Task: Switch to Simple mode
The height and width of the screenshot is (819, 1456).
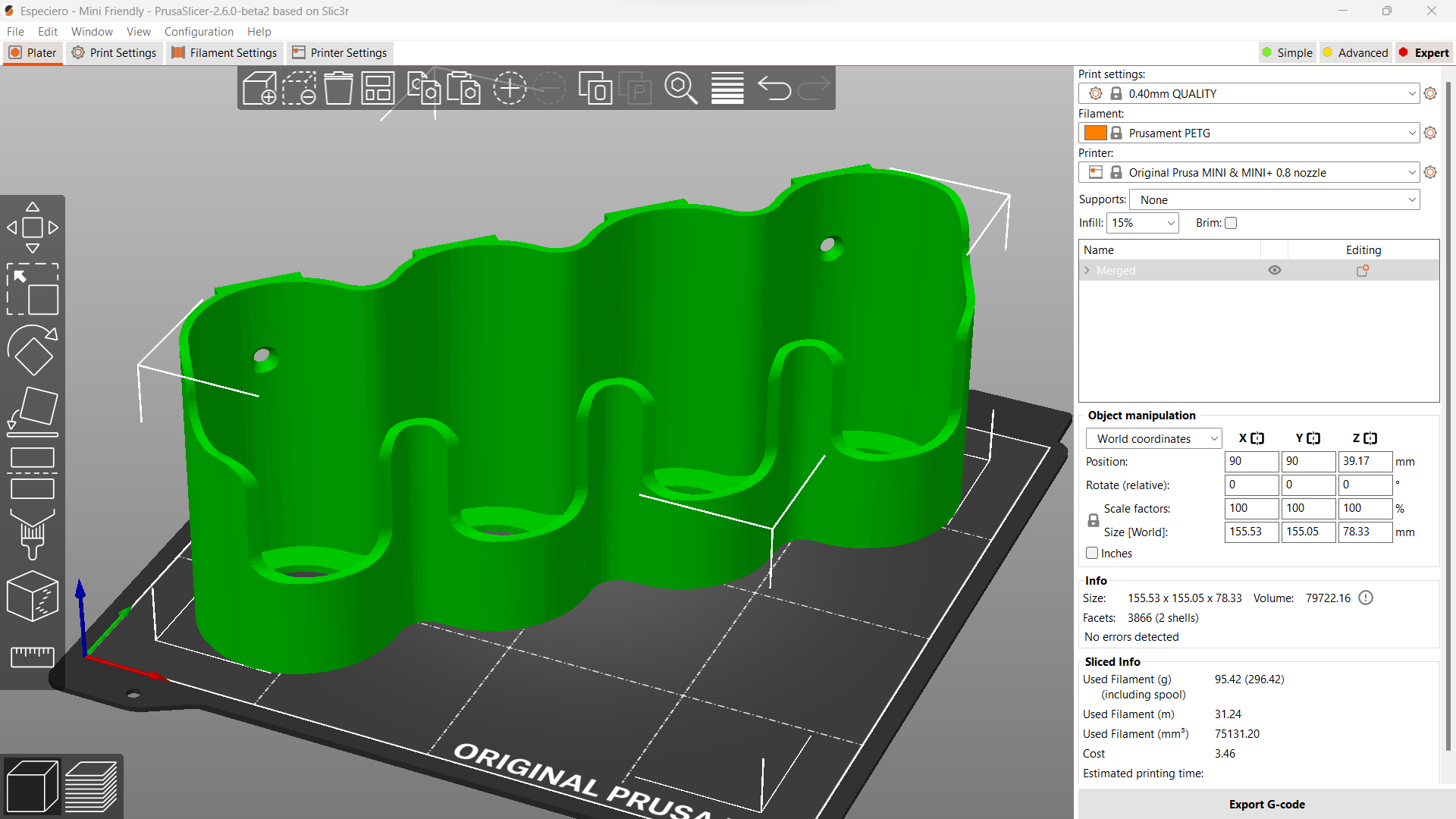Action: (x=1287, y=53)
